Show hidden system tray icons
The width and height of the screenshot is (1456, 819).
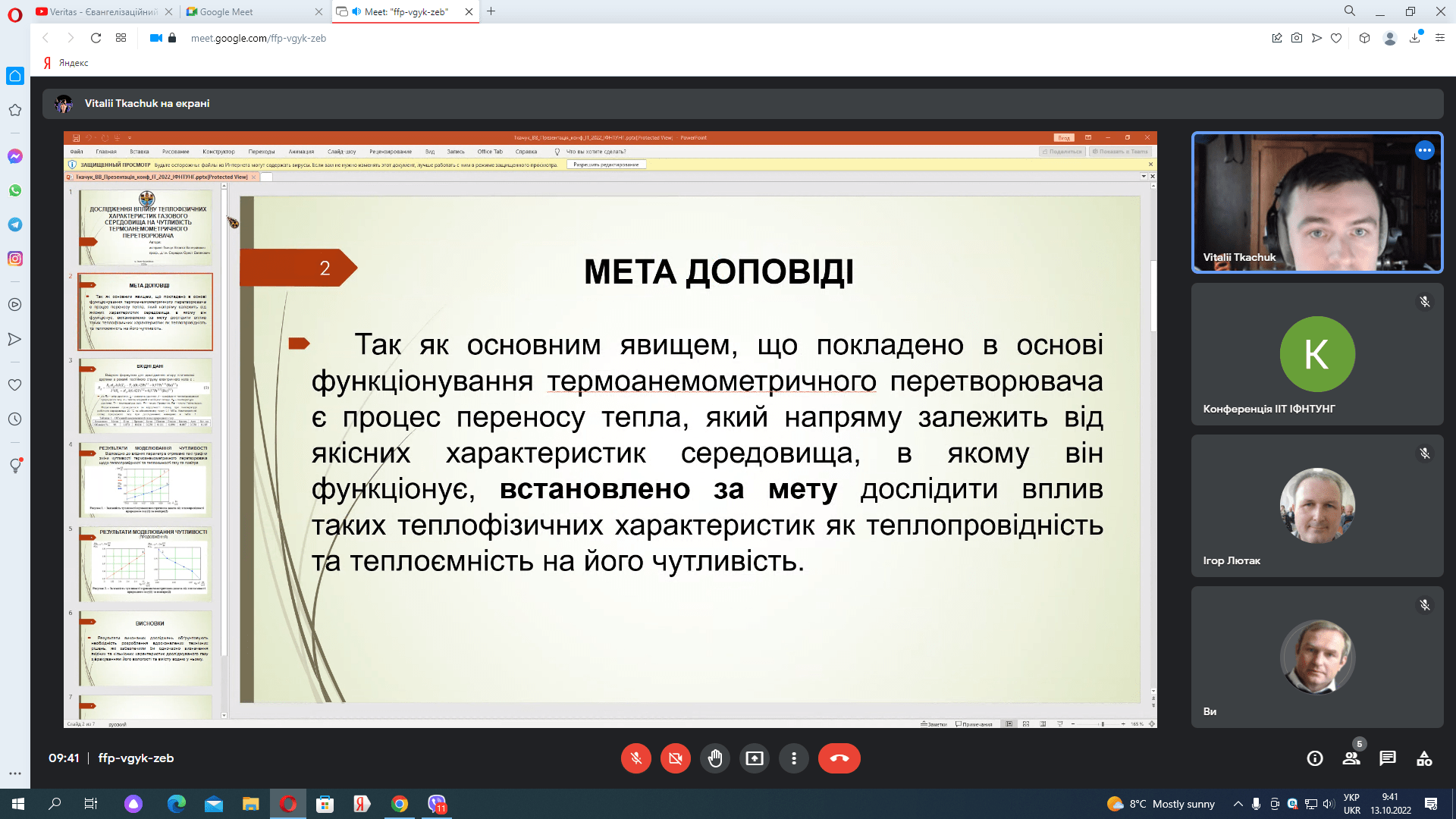pos(1238,804)
